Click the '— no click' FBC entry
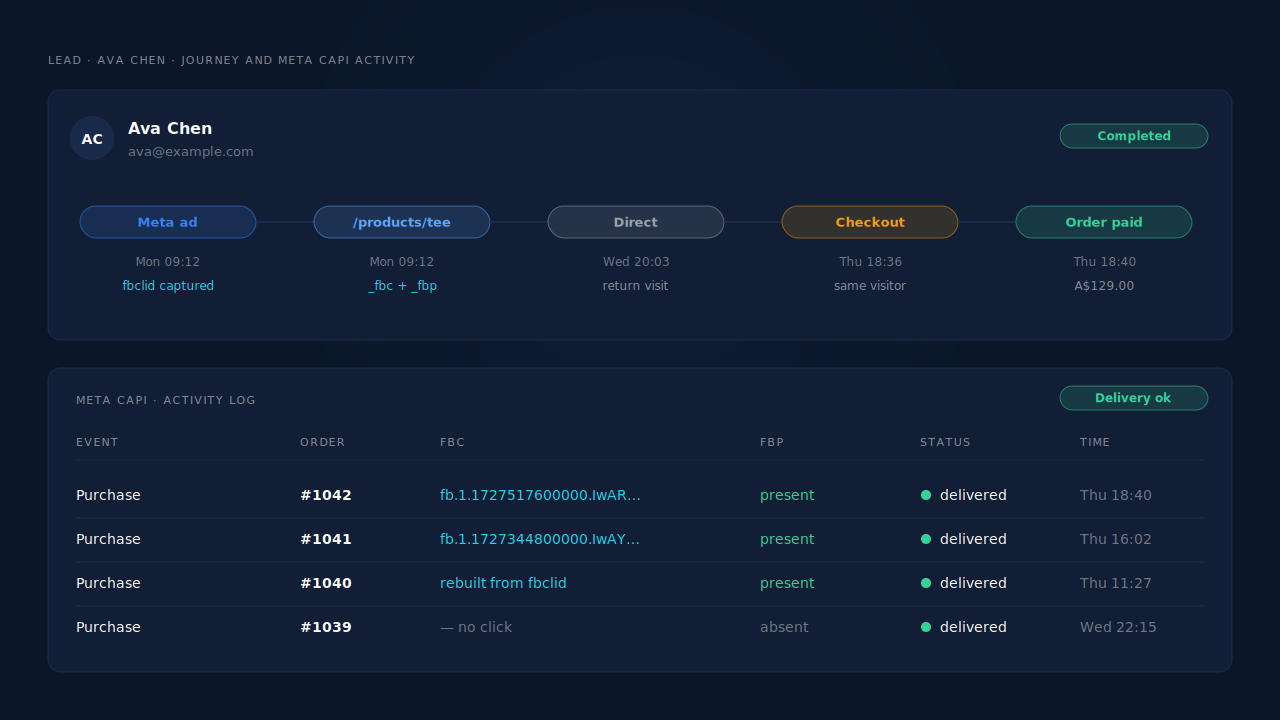 pyautogui.click(x=476, y=627)
